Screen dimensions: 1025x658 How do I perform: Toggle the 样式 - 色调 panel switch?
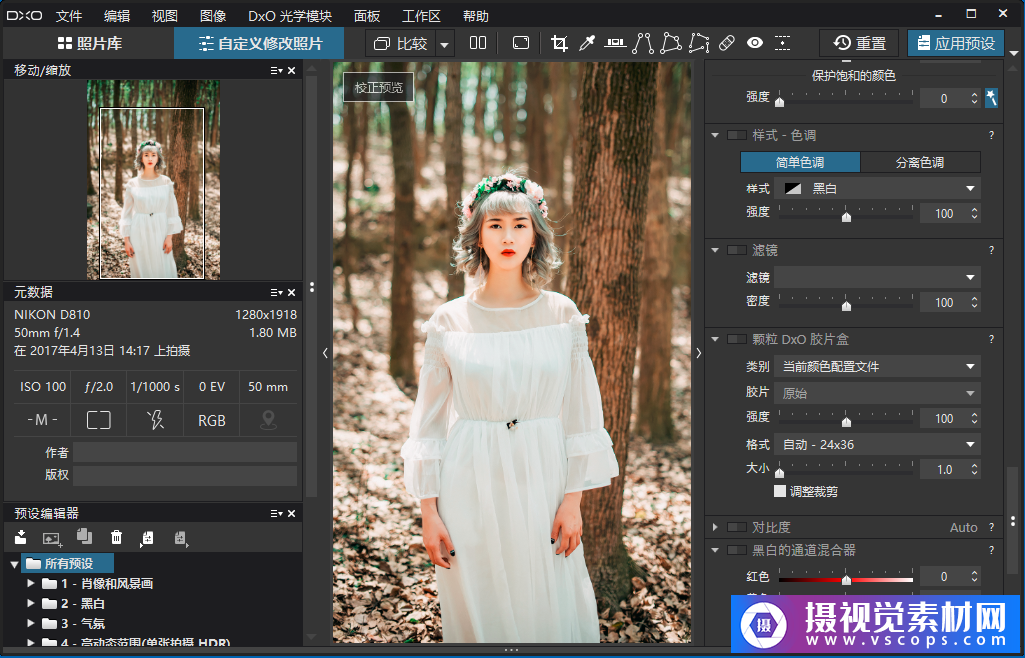[736, 135]
